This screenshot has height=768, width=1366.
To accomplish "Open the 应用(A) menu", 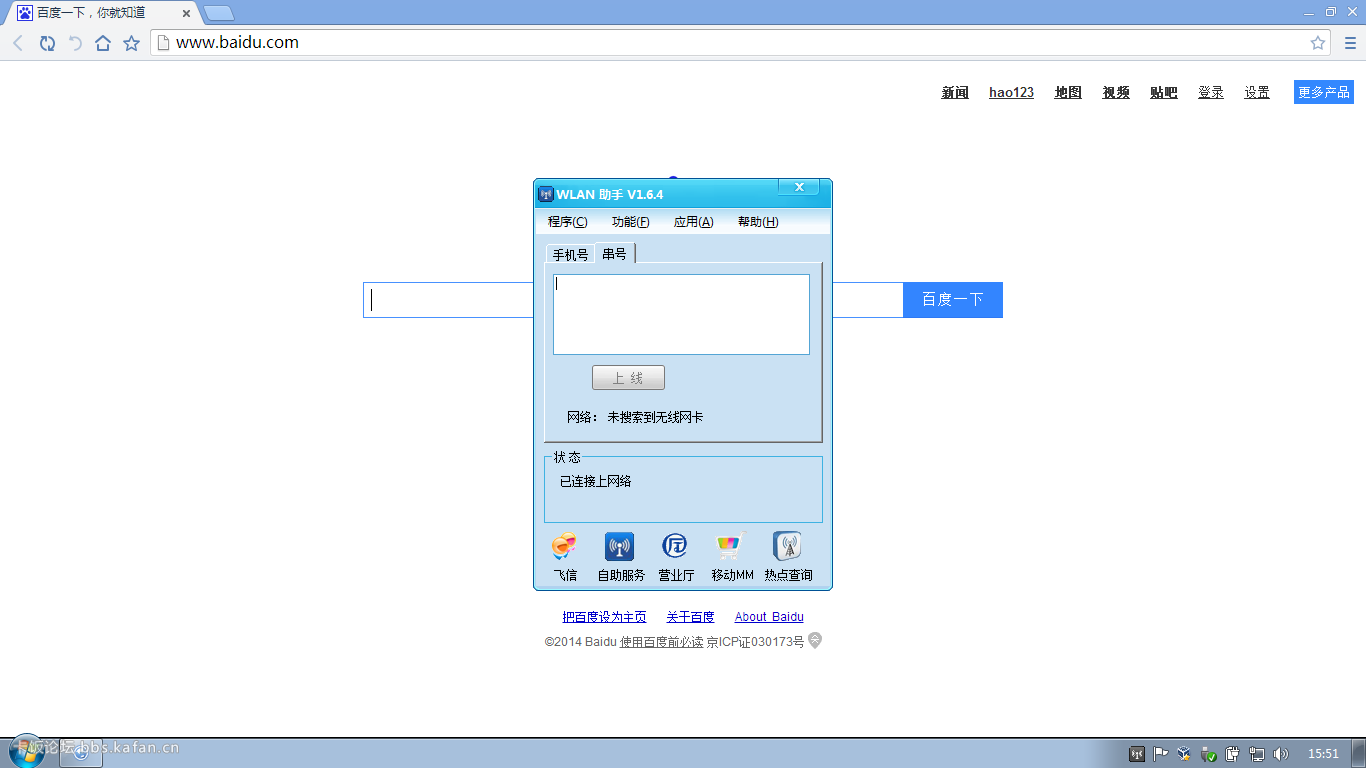I will (x=693, y=222).
